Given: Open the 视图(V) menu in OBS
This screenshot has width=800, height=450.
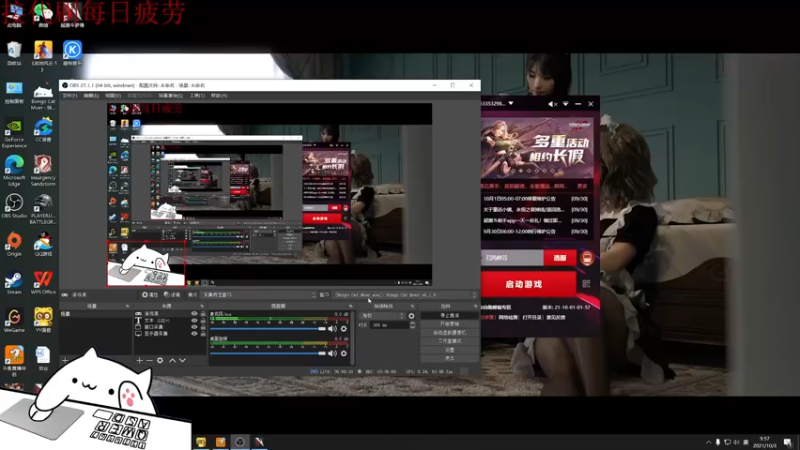Looking at the screenshot, I should (113, 95).
